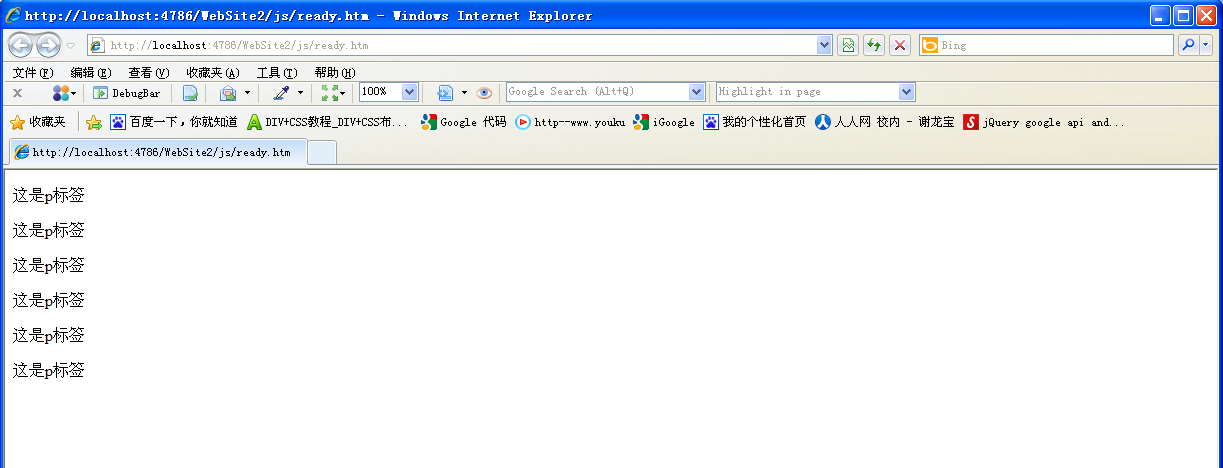Viewport: 1223px width, 468px height.
Task: Click the green Refresh arrows icon
Action: pyautogui.click(x=874, y=45)
